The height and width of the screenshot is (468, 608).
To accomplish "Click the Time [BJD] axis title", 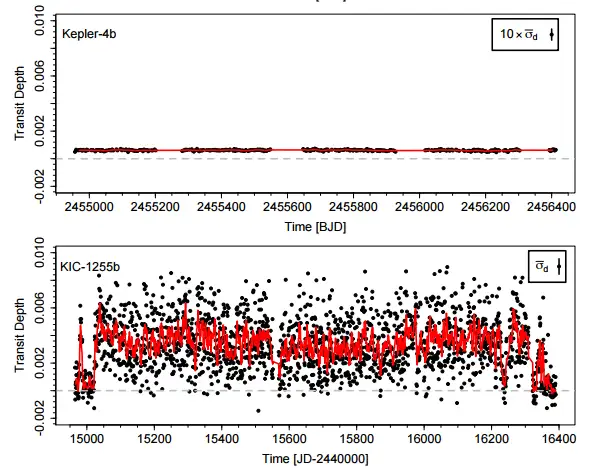I will pyautogui.click(x=315, y=228).
